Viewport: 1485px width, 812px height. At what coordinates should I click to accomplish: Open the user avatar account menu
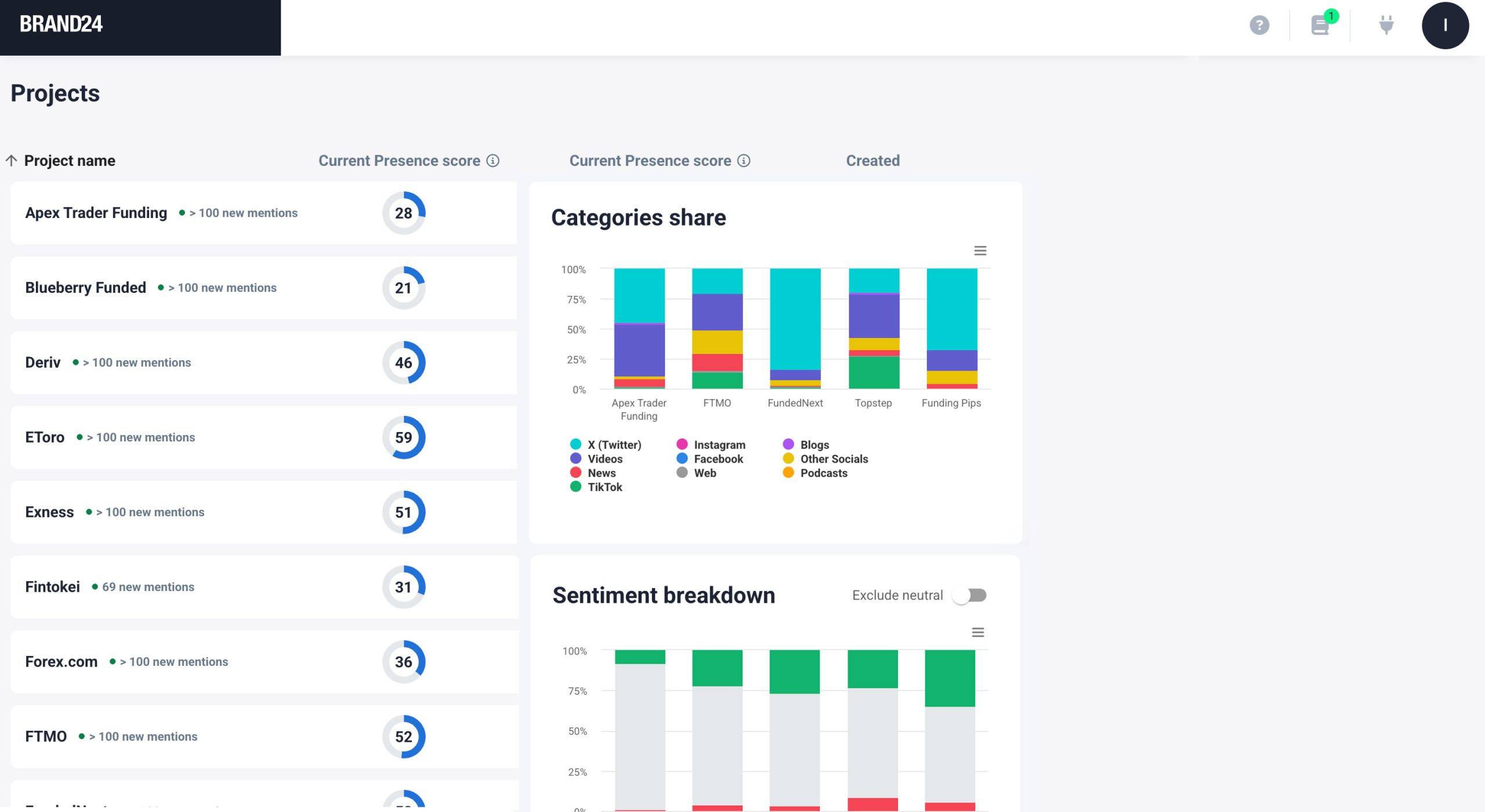[x=1444, y=26]
